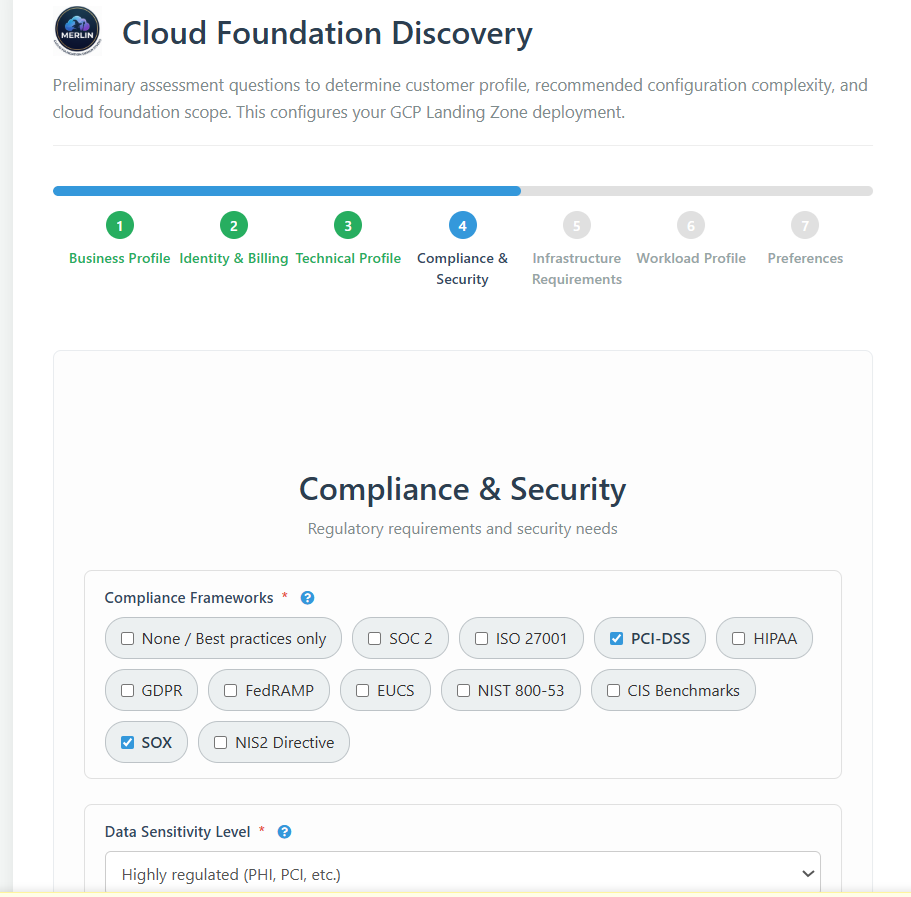Click the gray step 6 circle

pyautogui.click(x=690, y=225)
